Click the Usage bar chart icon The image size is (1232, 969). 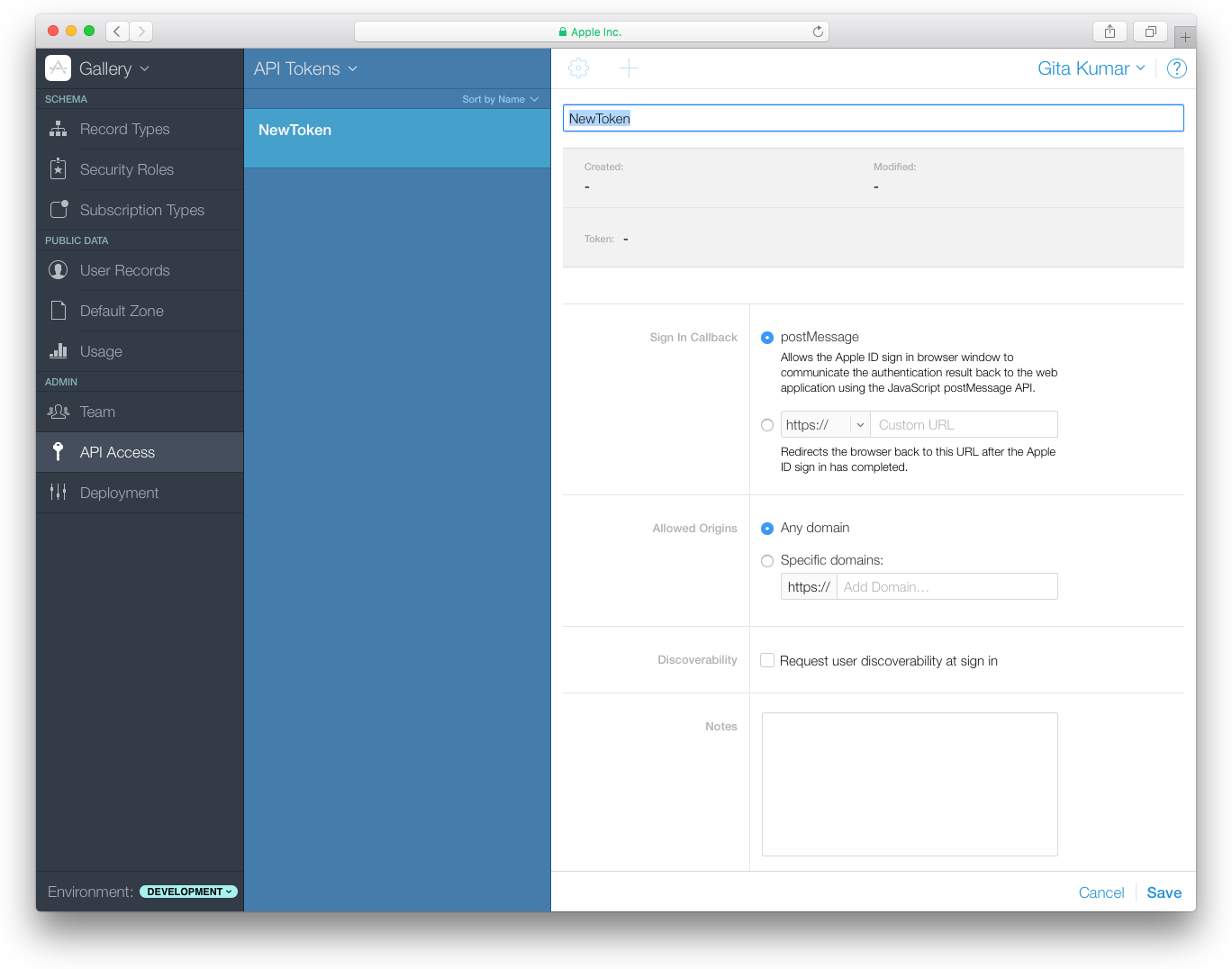pos(59,351)
